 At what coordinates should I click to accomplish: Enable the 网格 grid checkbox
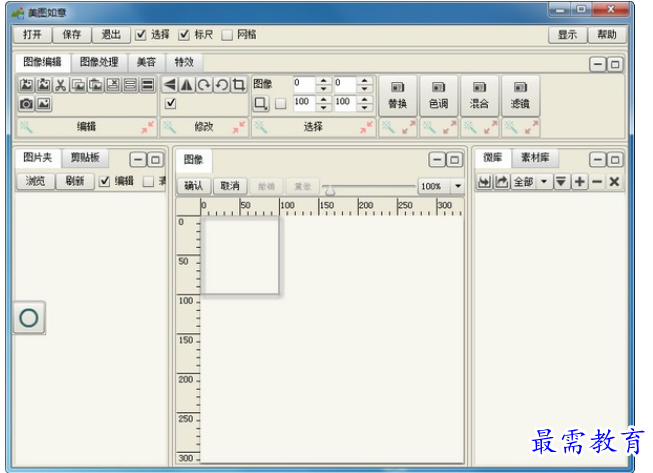pyautogui.click(x=227, y=35)
